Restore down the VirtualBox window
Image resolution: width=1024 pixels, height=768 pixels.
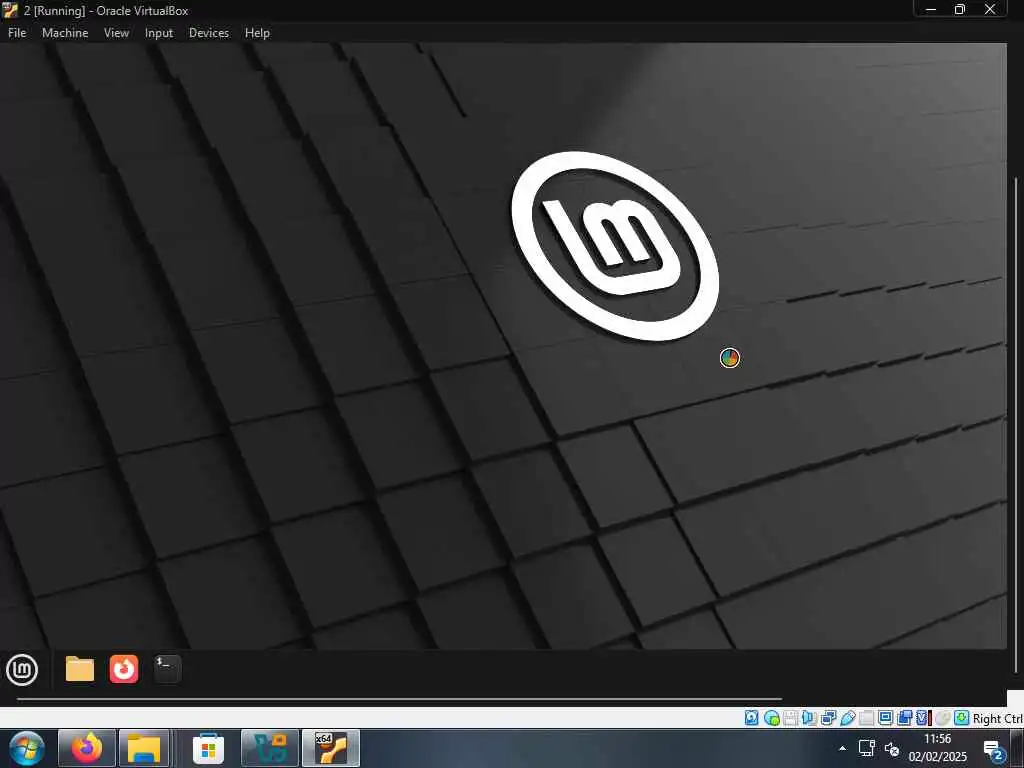point(960,9)
